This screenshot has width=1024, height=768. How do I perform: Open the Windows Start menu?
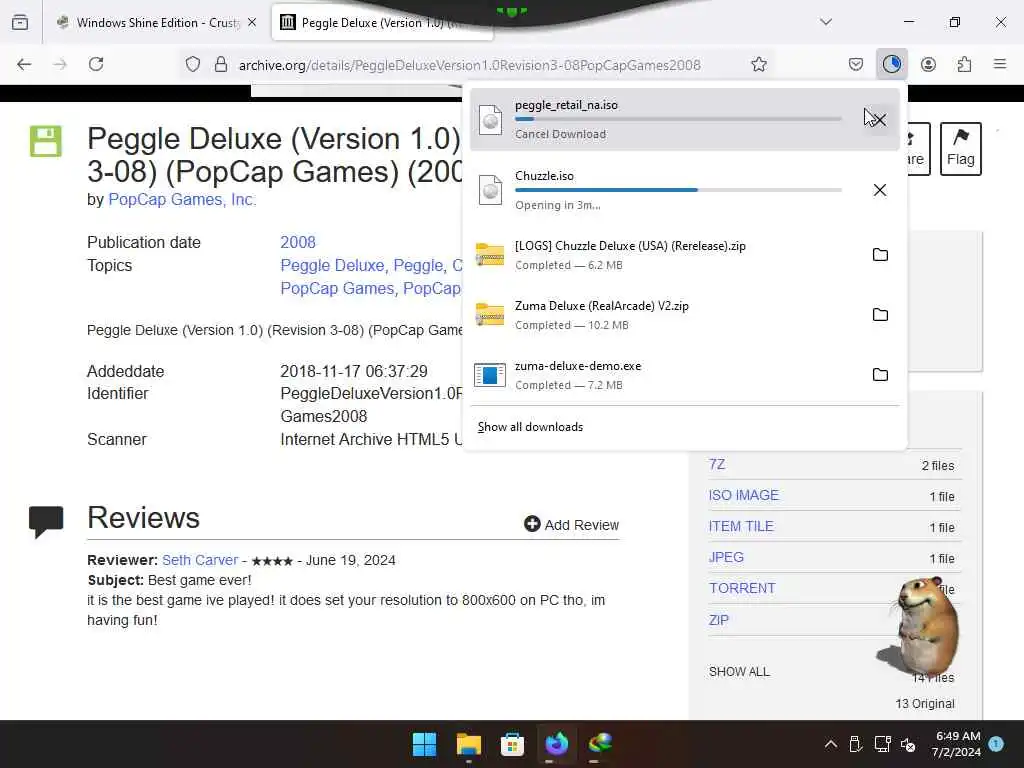click(x=424, y=744)
